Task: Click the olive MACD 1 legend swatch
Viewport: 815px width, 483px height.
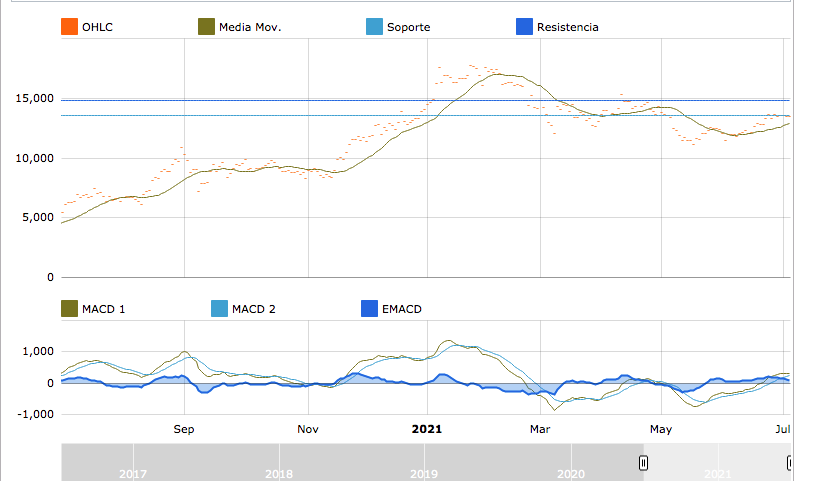Action: coord(69,309)
